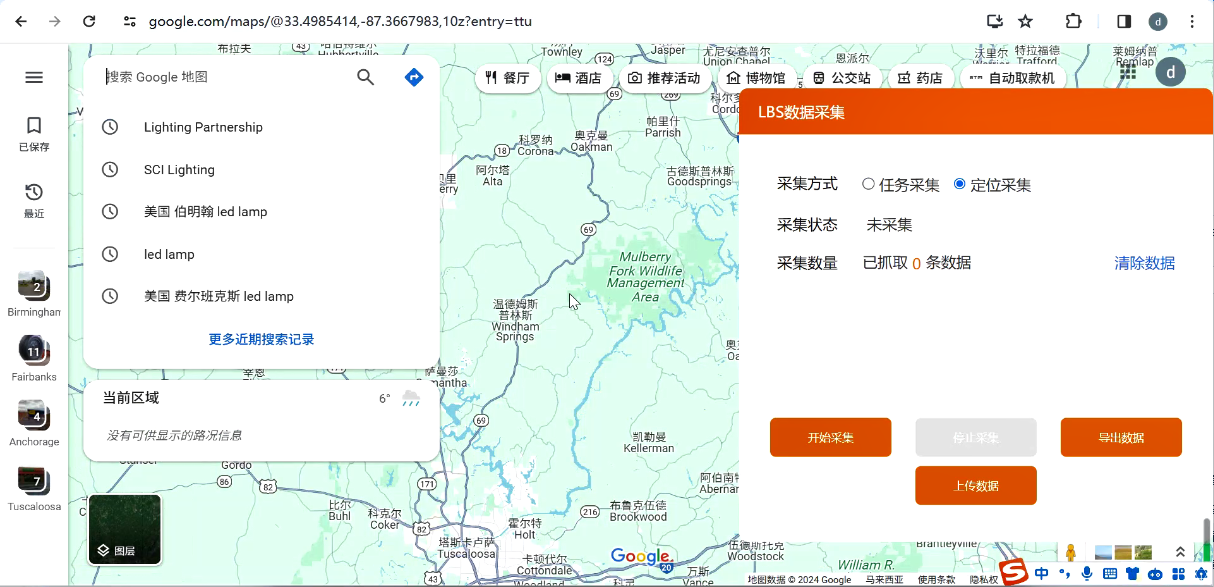Viewport: 1214px width, 587px height.
Task: Click the browser address bar URL
Action: point(340,21)
